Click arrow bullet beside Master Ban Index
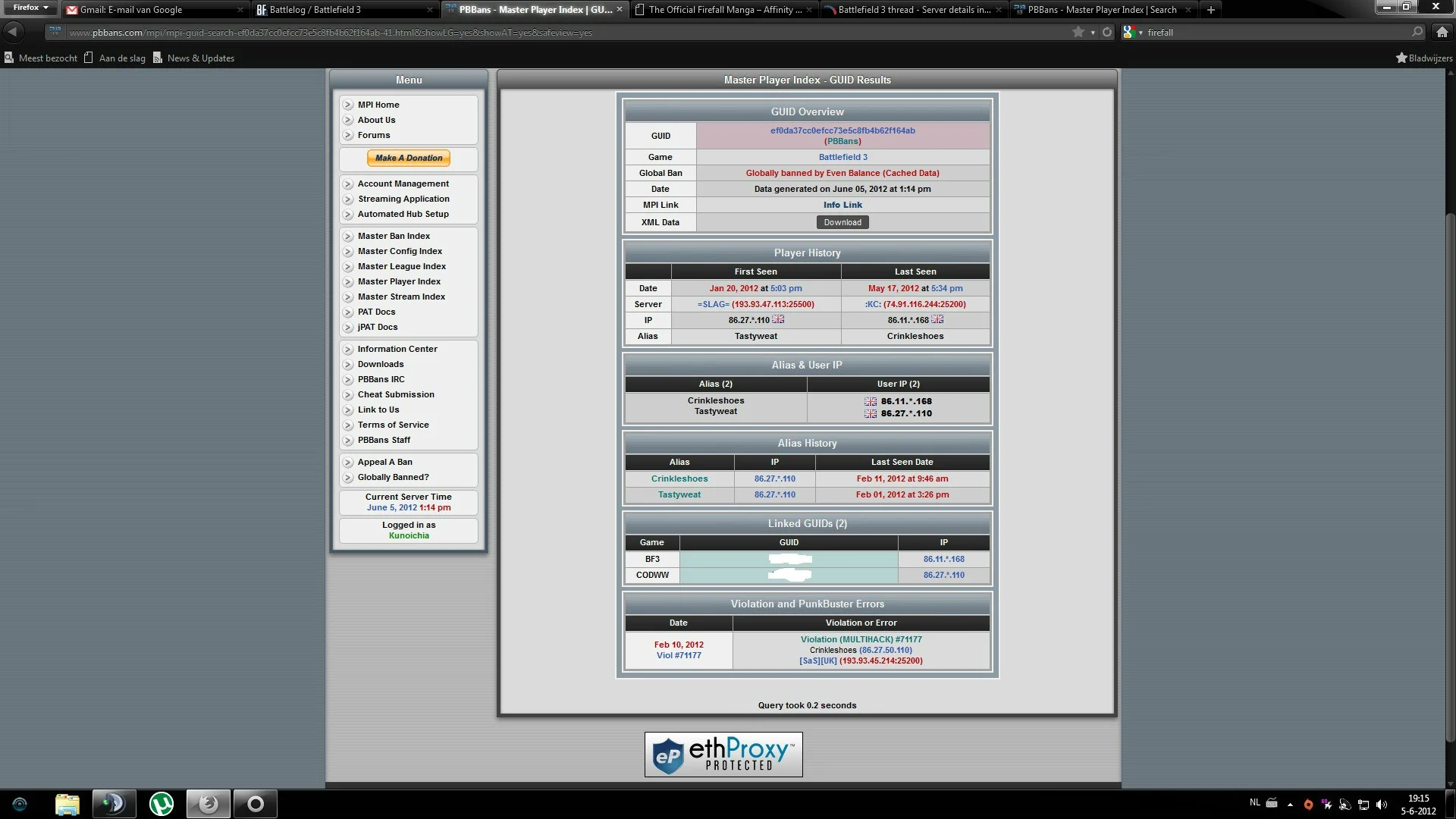 click(x=348, y=236)
